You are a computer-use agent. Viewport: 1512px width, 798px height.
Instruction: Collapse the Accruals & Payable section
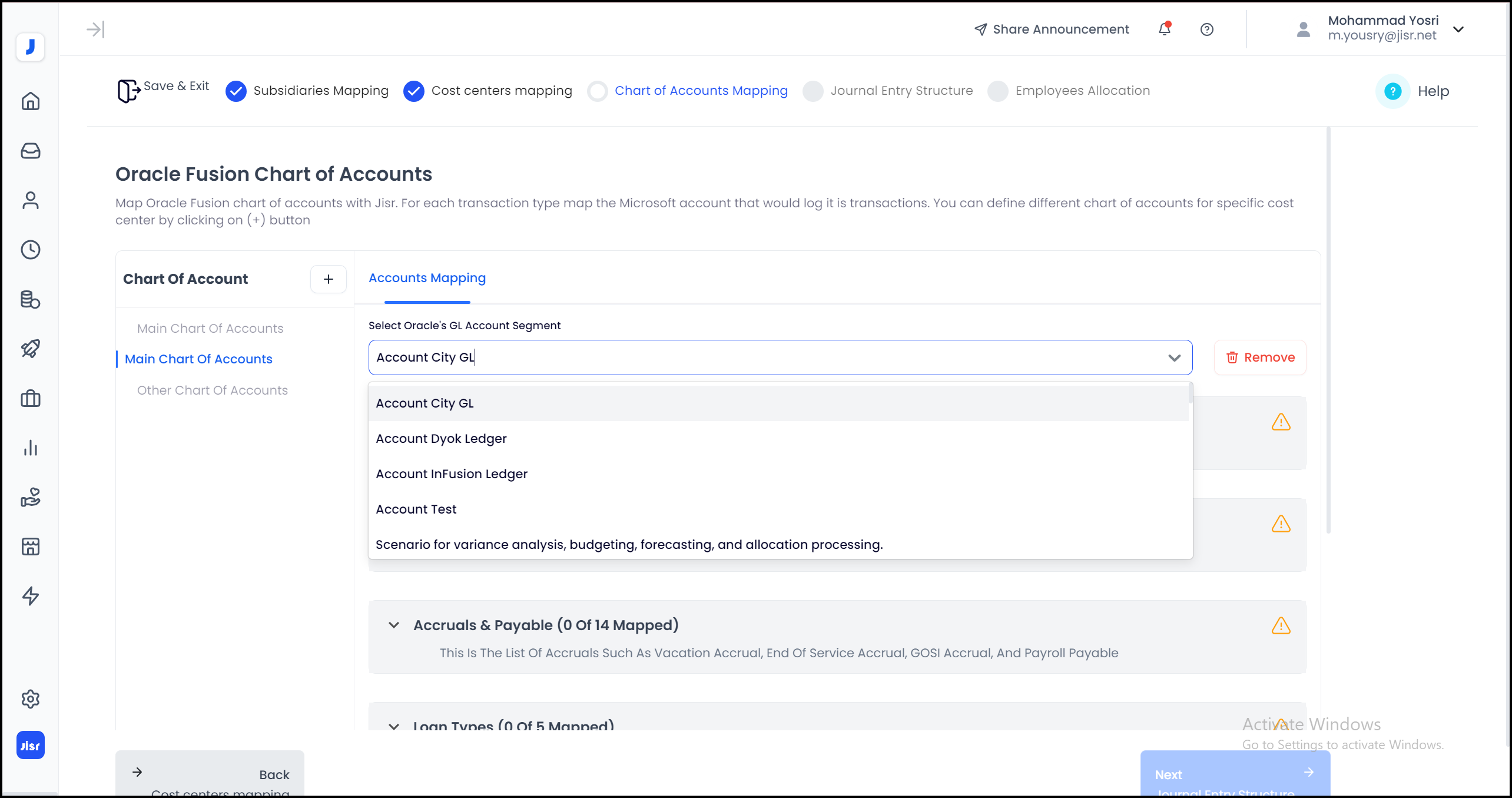point(394,625)
